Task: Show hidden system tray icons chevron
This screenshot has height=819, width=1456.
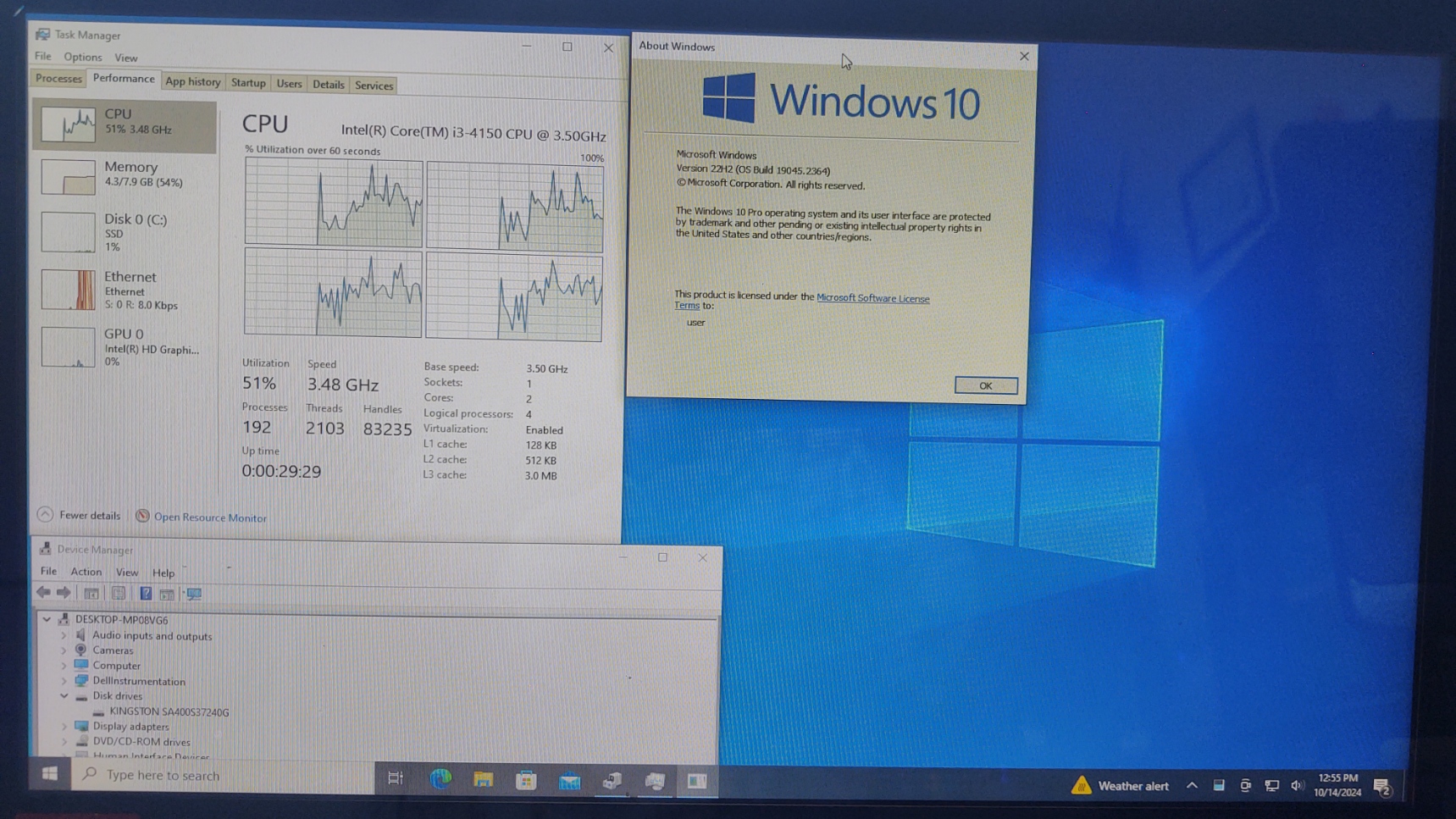Action: click(1192, 786)
